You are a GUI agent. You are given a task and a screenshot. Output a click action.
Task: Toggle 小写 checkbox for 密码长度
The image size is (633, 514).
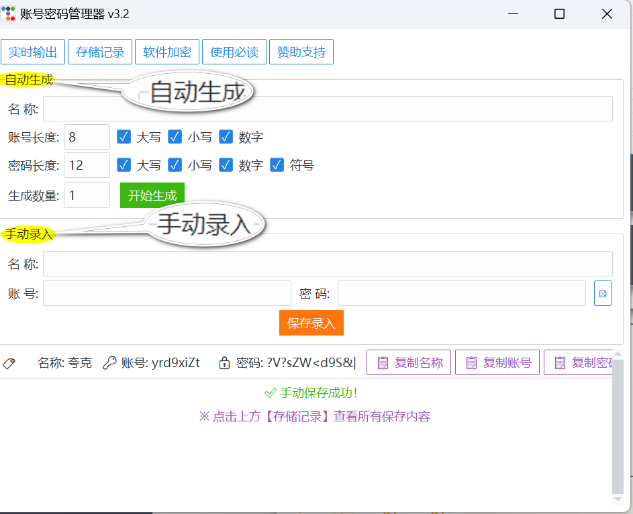click(175, 165)
